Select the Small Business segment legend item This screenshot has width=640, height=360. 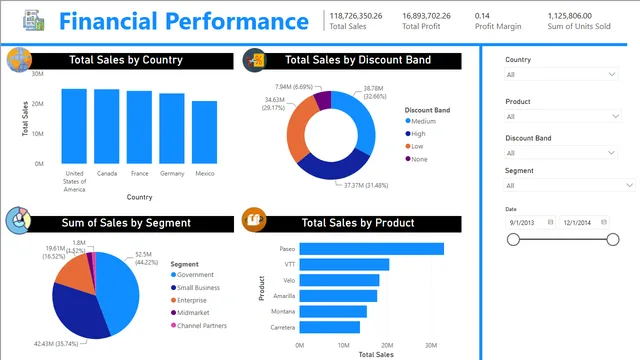pos(195,287)
